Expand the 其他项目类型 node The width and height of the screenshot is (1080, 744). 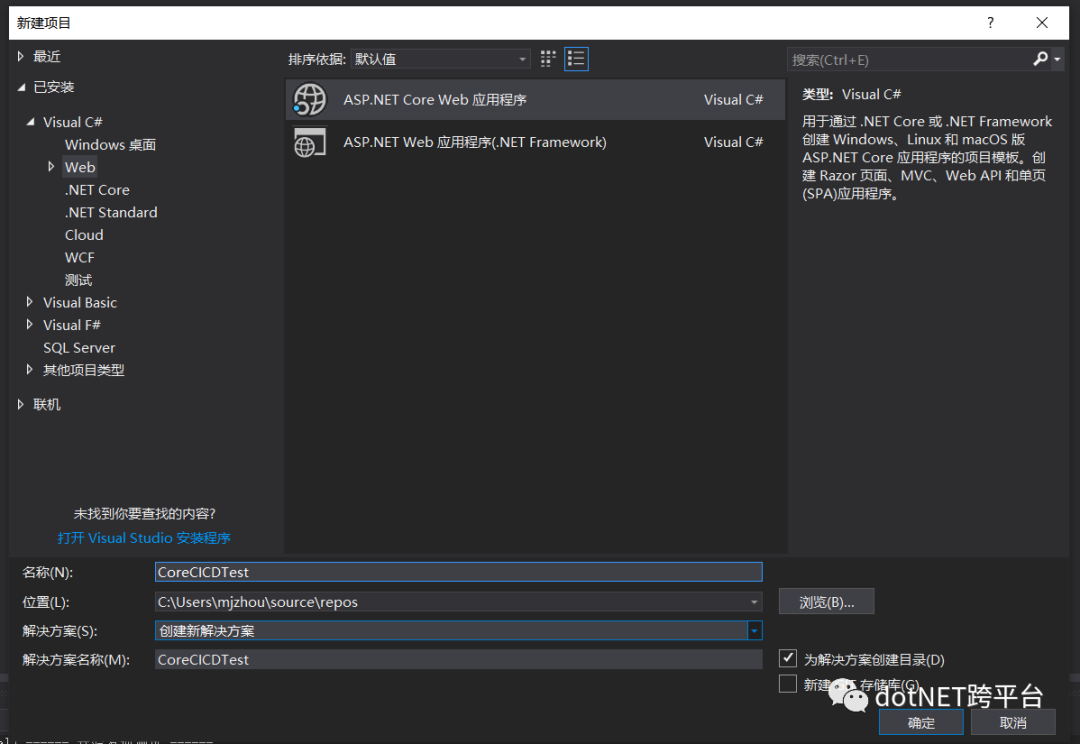point(30,370)
